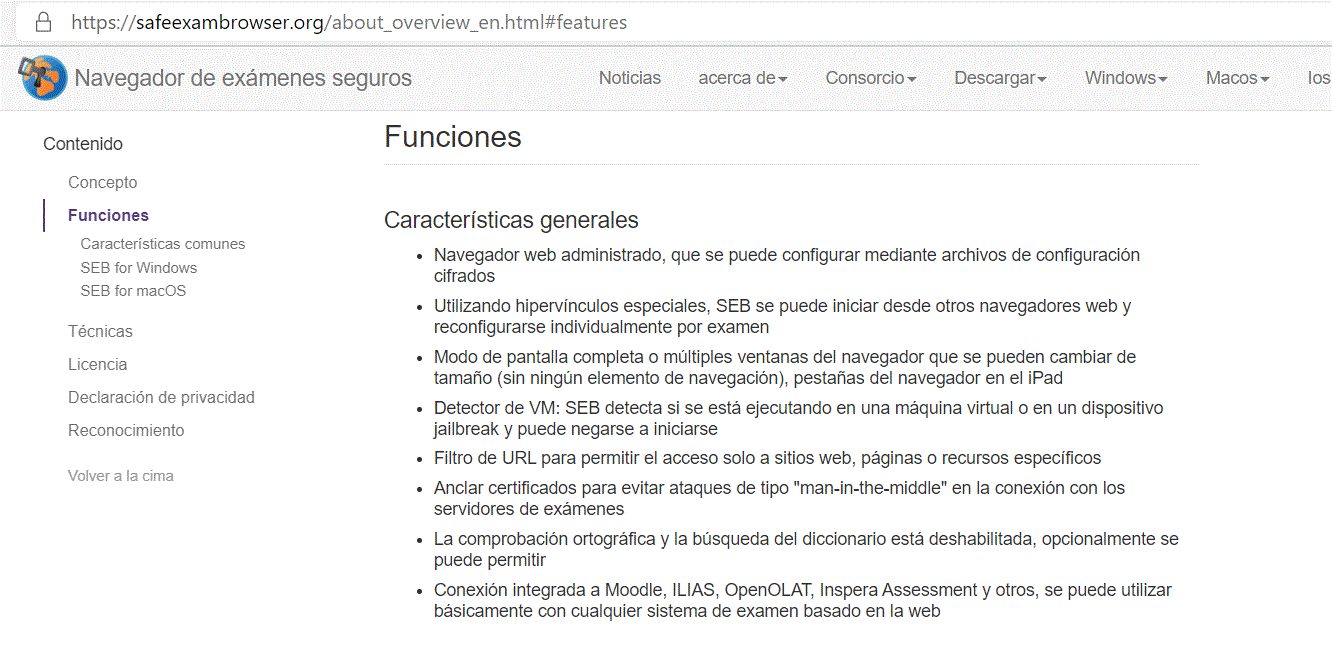The height and width of the screenshot is (649, 1332).
Task: Open the 'Reconocimiento' section
Action: tap(126, 430)
